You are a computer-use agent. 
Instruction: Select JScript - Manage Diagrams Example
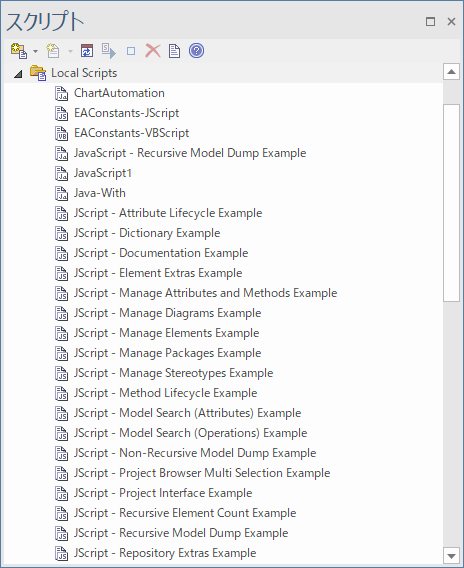coord(167,313)
